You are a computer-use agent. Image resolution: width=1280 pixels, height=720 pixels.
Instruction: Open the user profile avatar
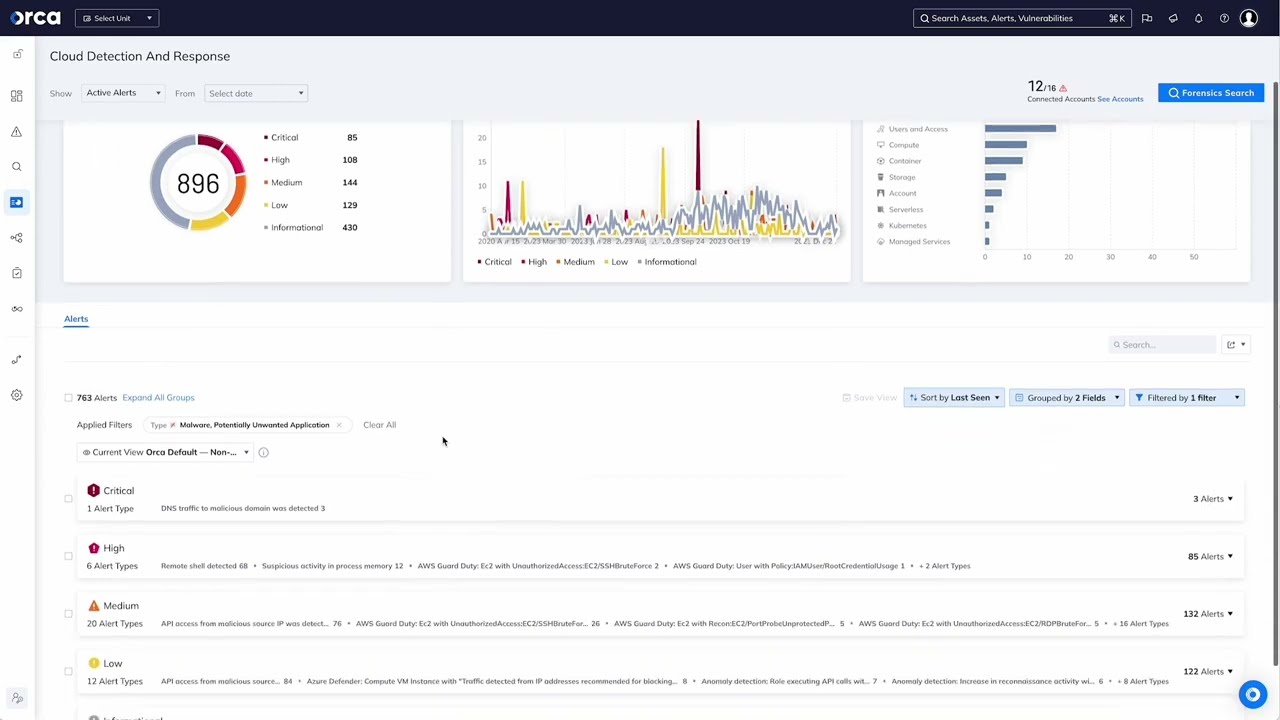coord(1249,18)
